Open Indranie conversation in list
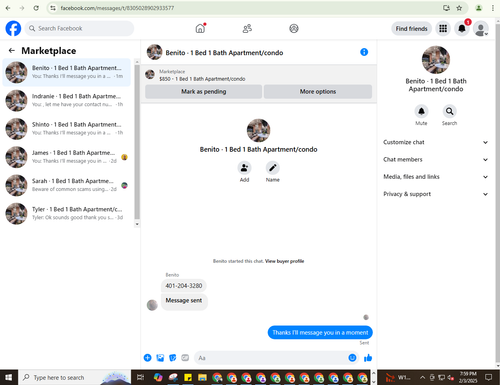This screenshot has height=385, width=500. point(67,100)
